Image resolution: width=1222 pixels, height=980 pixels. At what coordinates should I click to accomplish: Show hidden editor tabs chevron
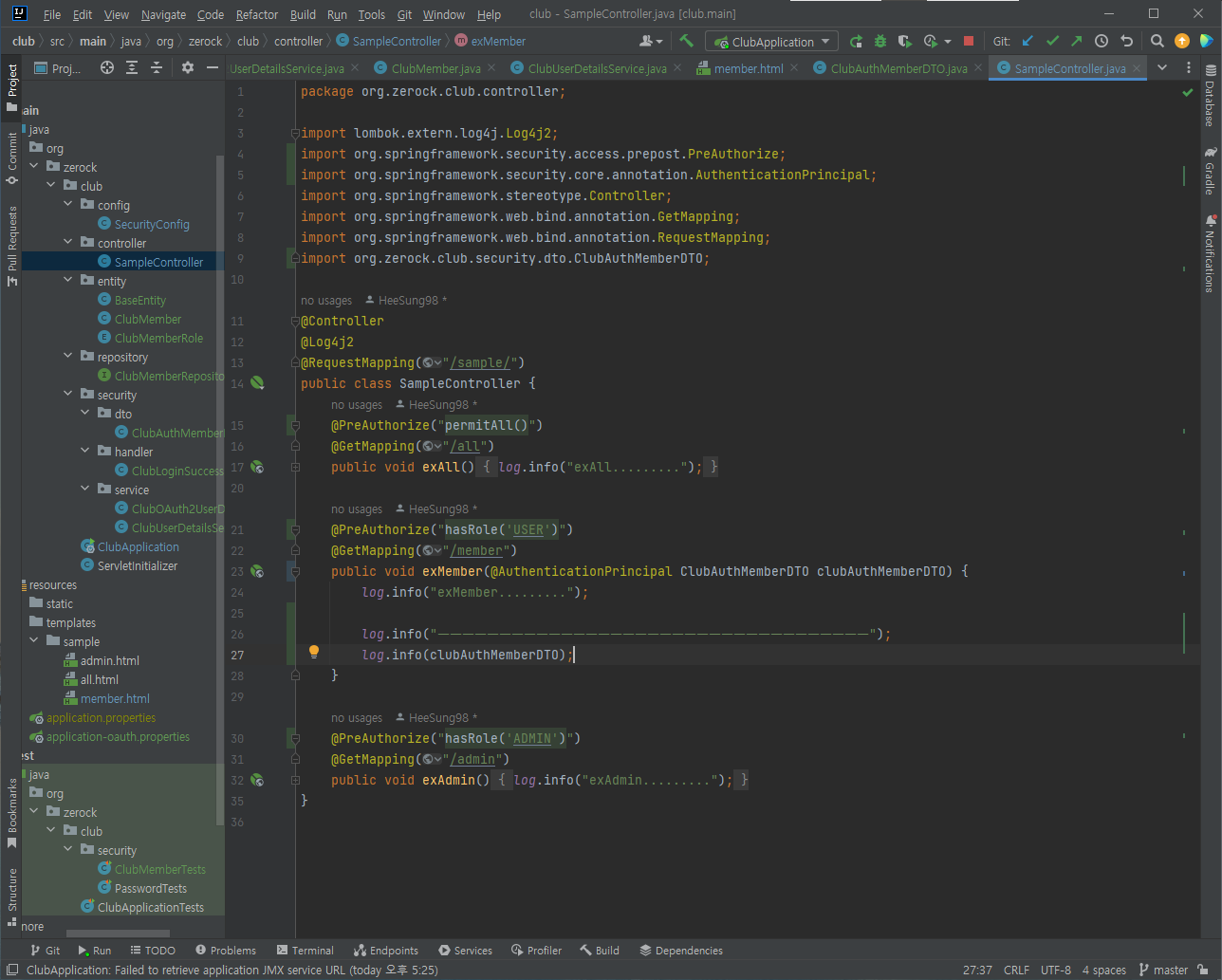[1162, 67]
